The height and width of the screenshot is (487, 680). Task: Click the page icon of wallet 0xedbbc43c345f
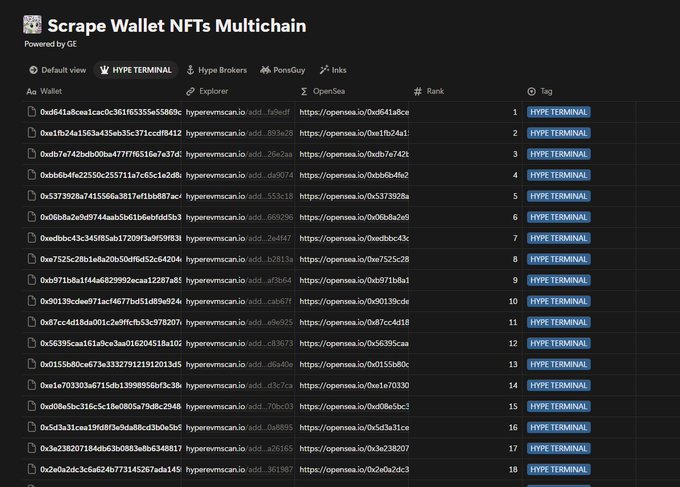(32, 238)
